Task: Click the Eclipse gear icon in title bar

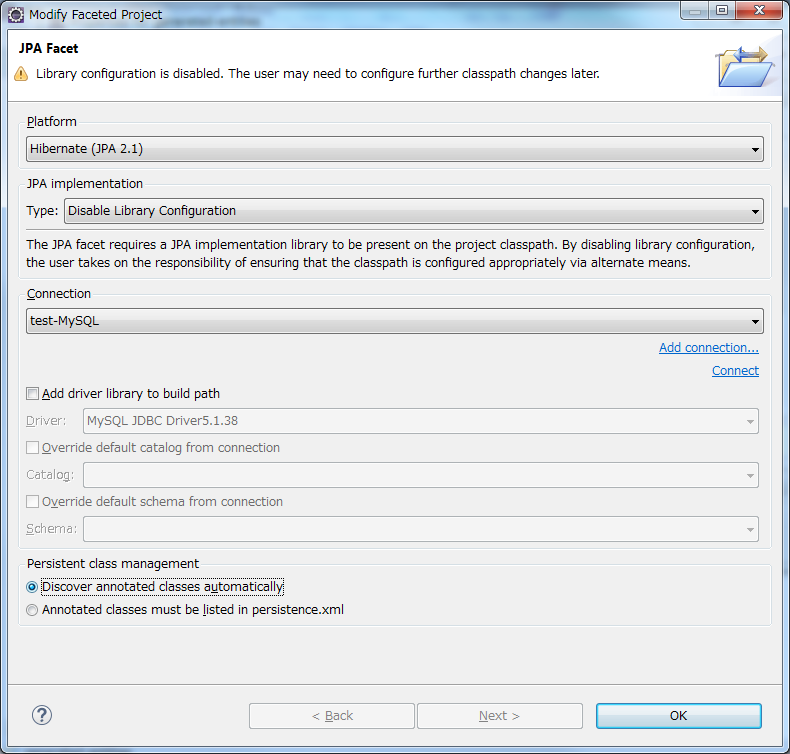Action: click(16, 15)
